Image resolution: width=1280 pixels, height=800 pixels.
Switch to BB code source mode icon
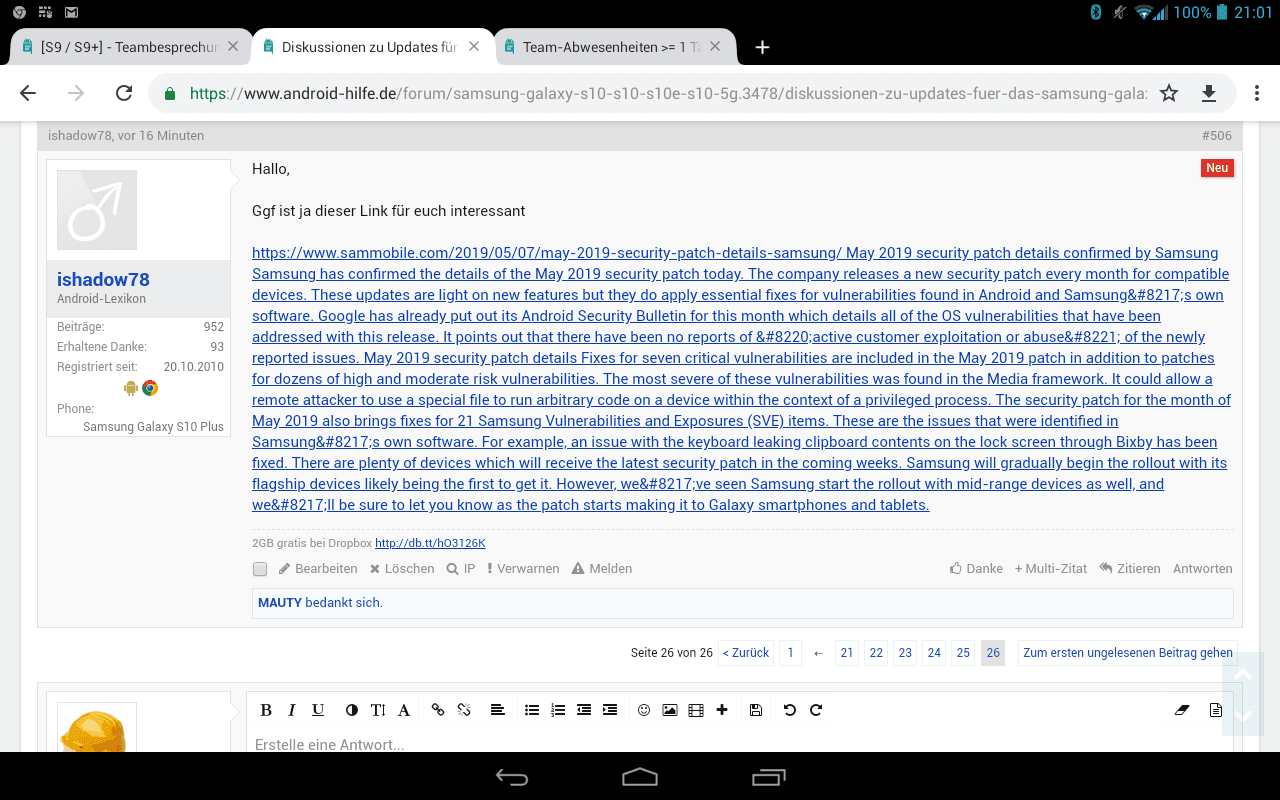click(x=1216, y=710)
